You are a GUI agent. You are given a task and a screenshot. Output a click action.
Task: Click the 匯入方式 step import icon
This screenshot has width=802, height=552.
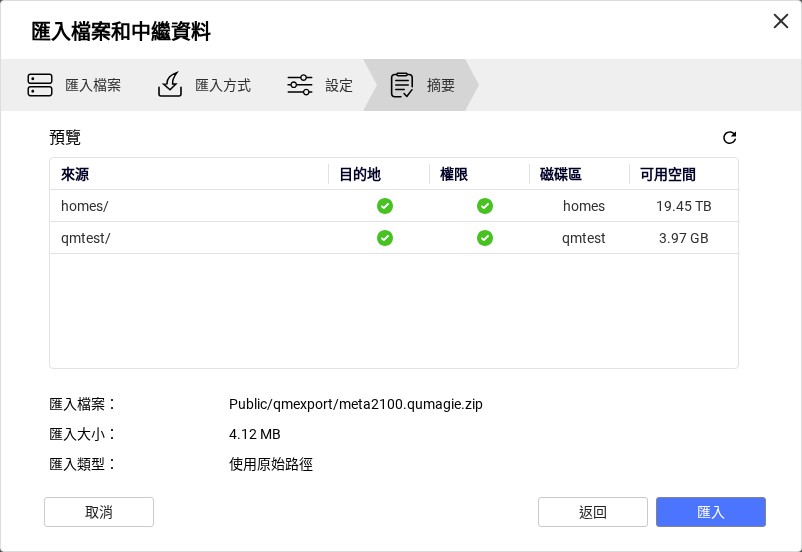170,84
